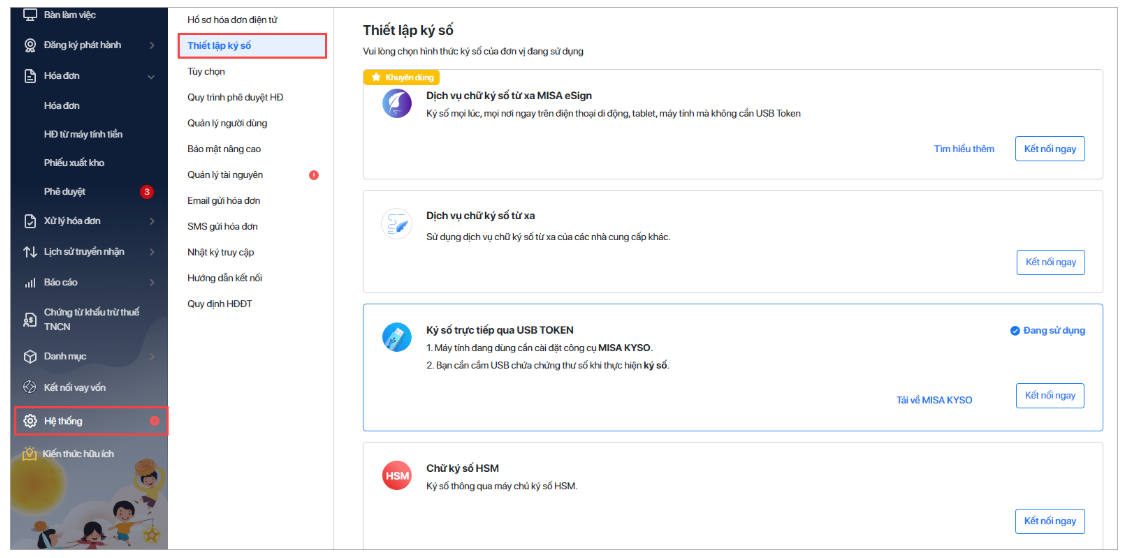1123x558 pixels.
Task: Click the Kết nối vay vốn icon
Action: (30, 387)
